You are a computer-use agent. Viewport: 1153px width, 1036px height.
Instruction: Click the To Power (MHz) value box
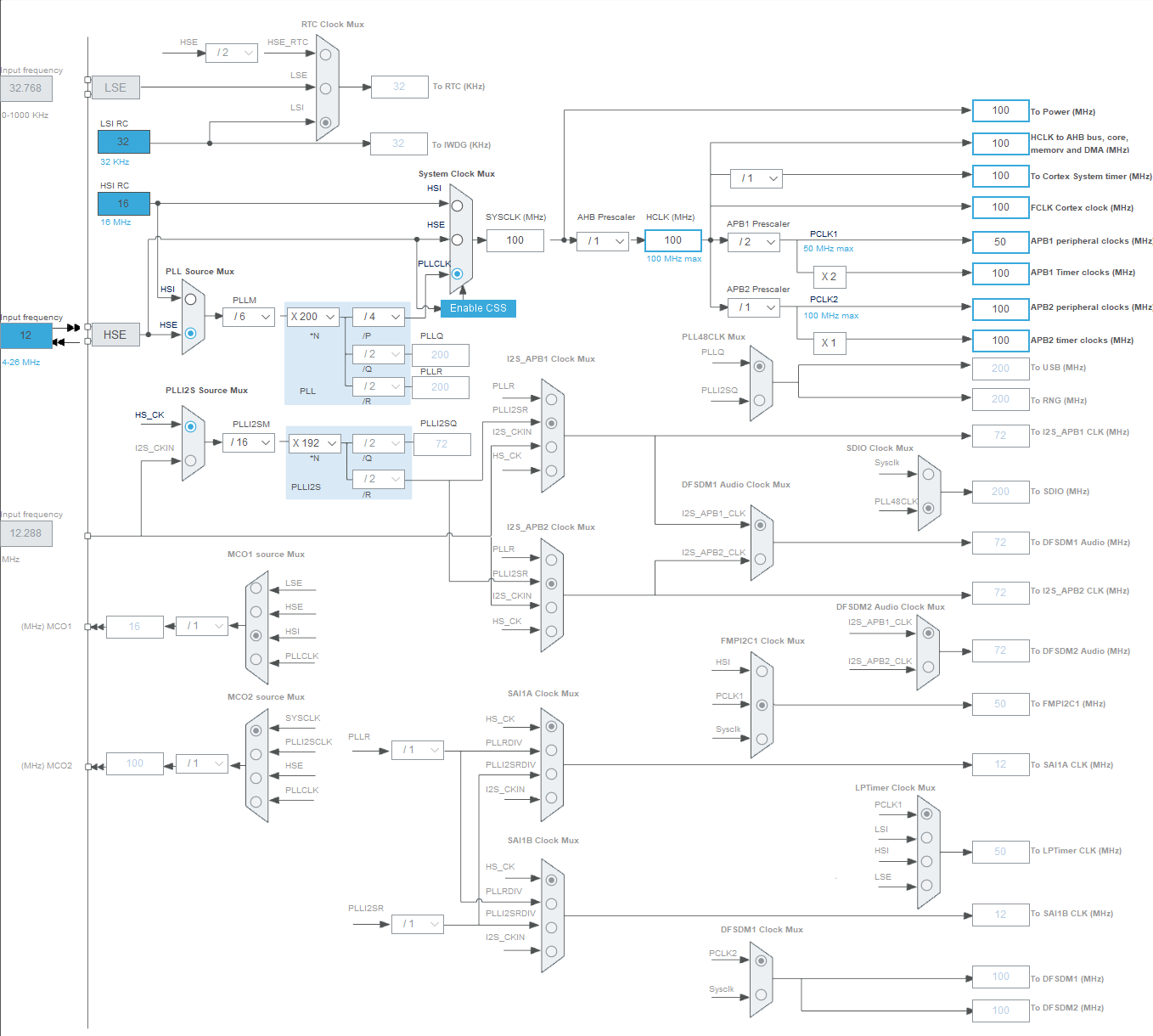1001,110
